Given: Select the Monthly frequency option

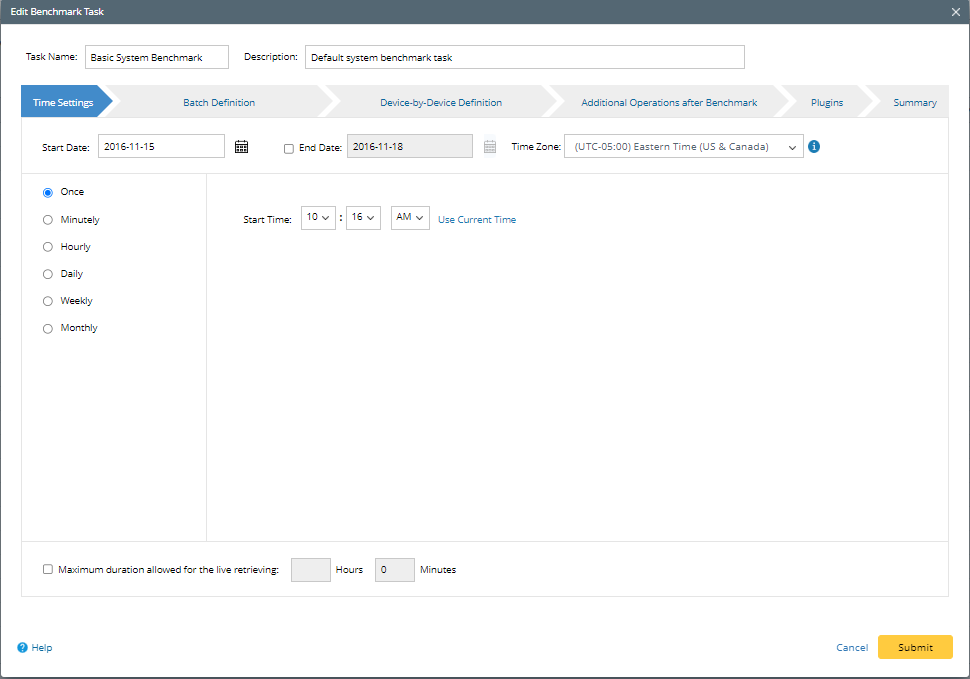Looking at the screenshot, I should tap(48, 328).
